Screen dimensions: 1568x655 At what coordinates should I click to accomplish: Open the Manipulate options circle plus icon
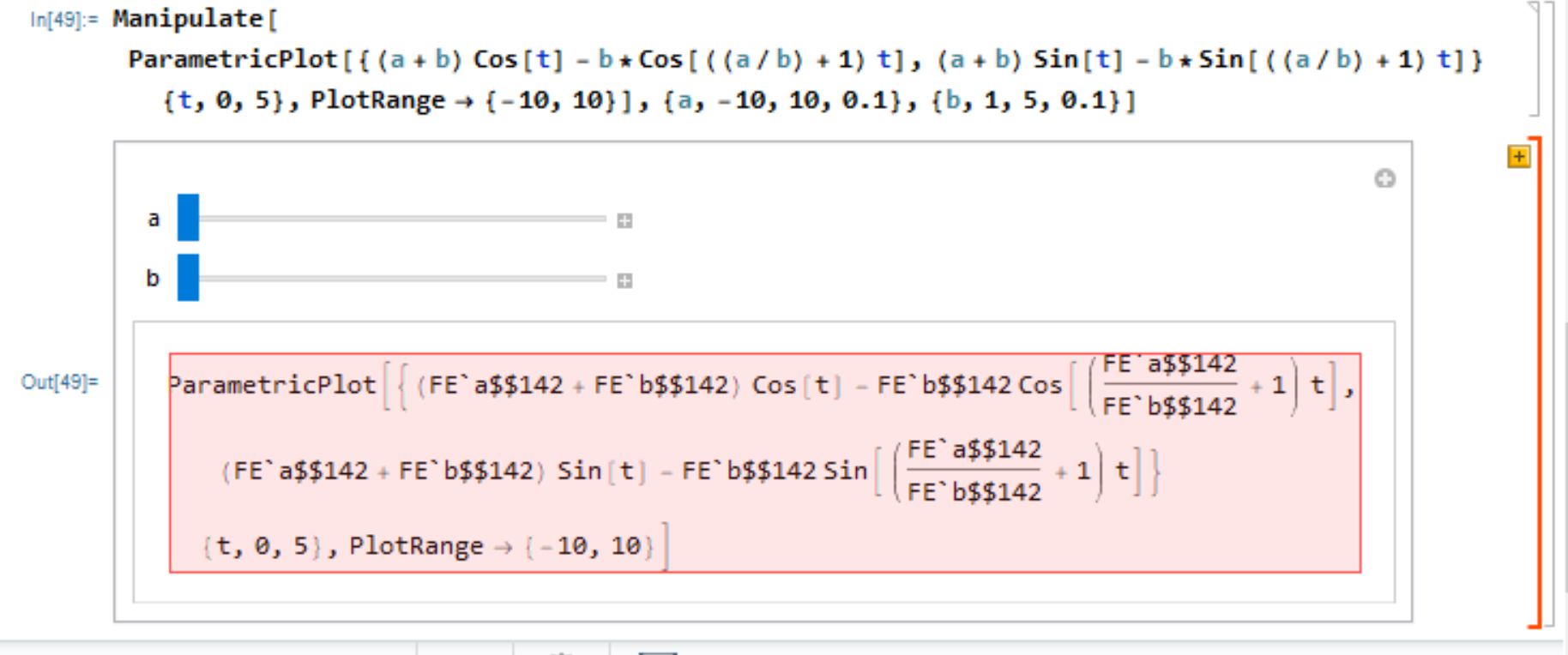[1384, 178]
